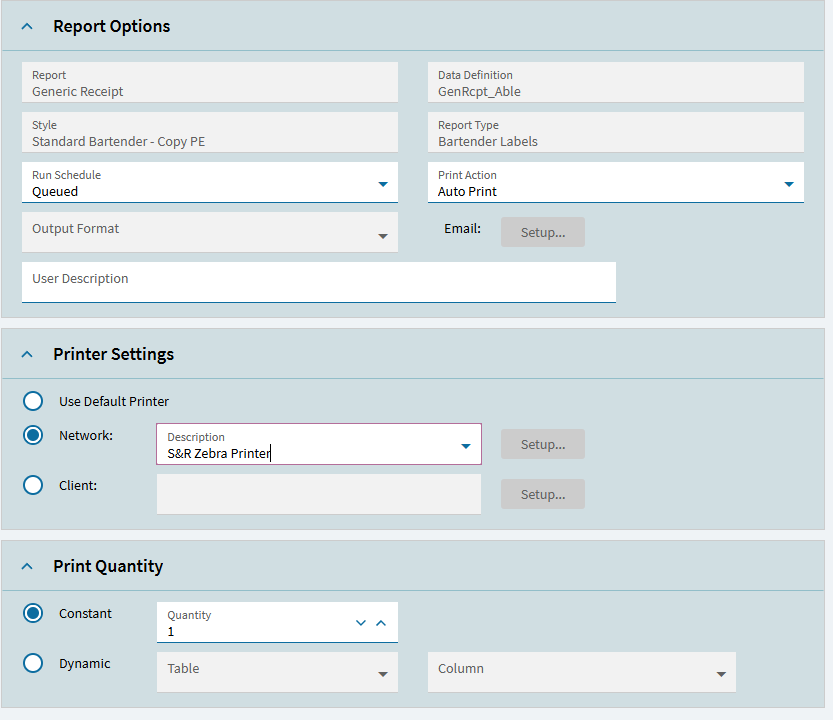The height and width of the screenshot is (720, 833).
Task: Expand the Output Format dropdown
Action: tap(382, 236)
